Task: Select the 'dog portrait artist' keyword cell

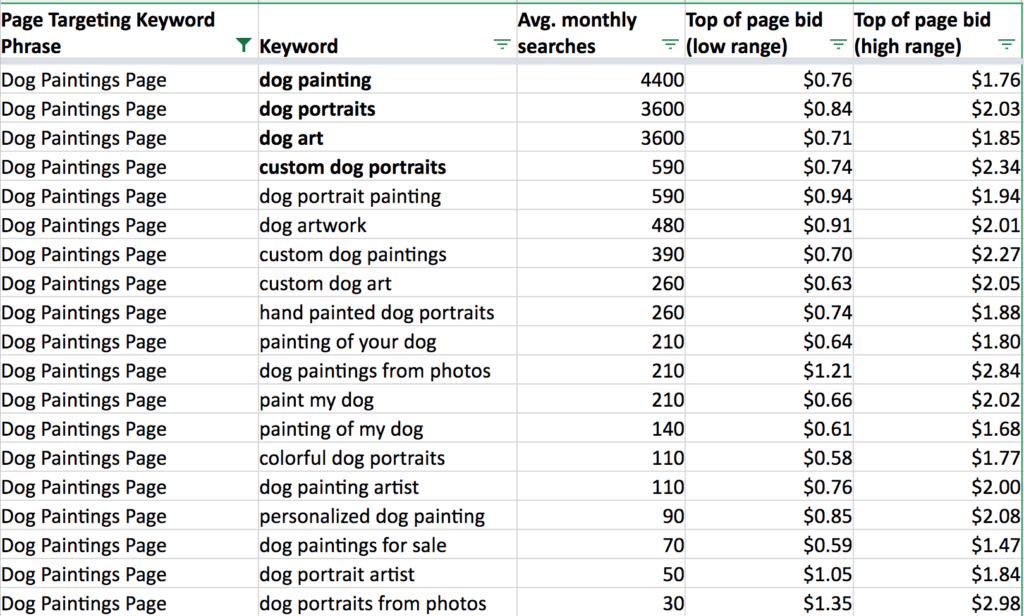Action: click(387, 575)
